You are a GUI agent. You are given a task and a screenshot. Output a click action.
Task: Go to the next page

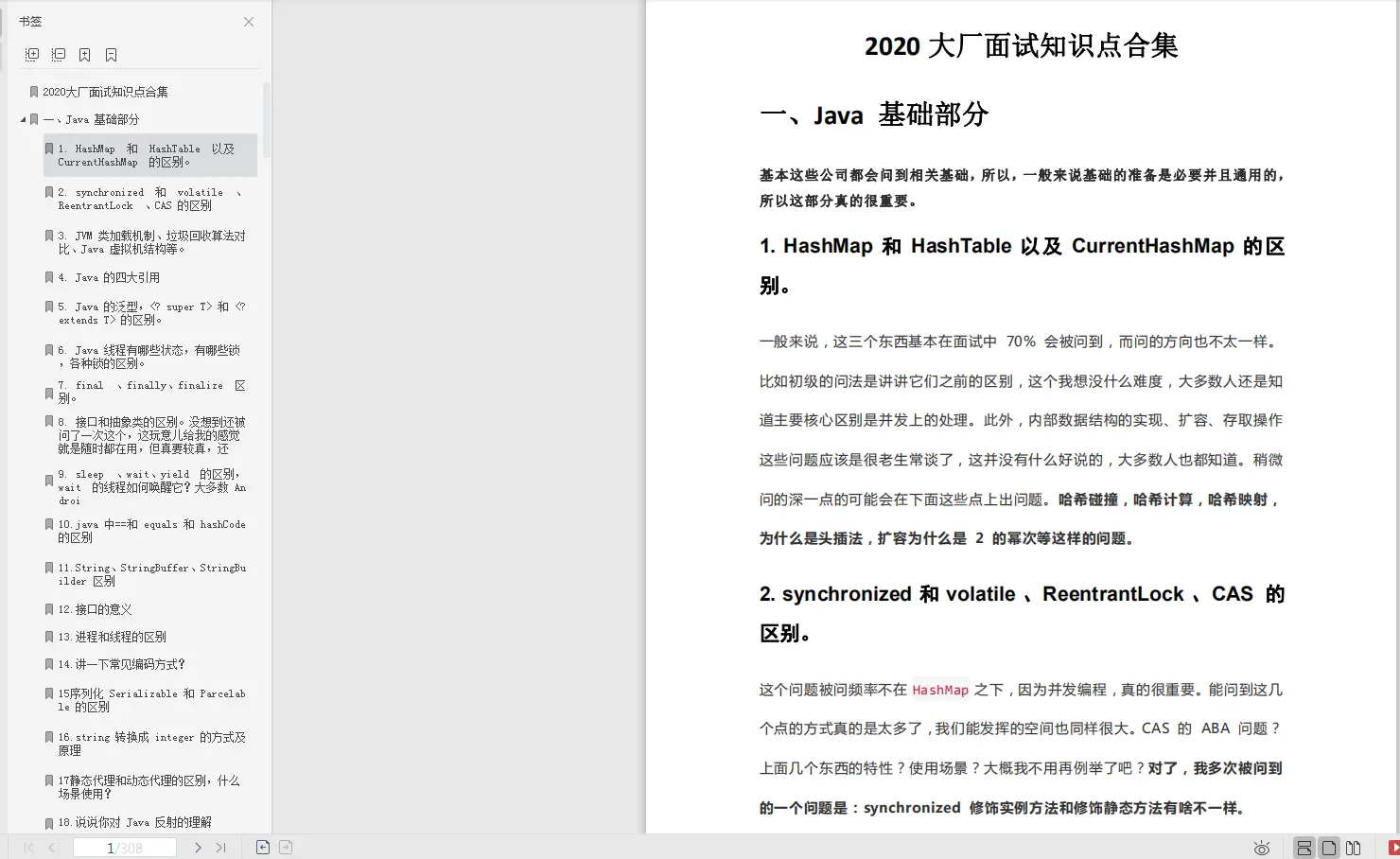point(198,848)
